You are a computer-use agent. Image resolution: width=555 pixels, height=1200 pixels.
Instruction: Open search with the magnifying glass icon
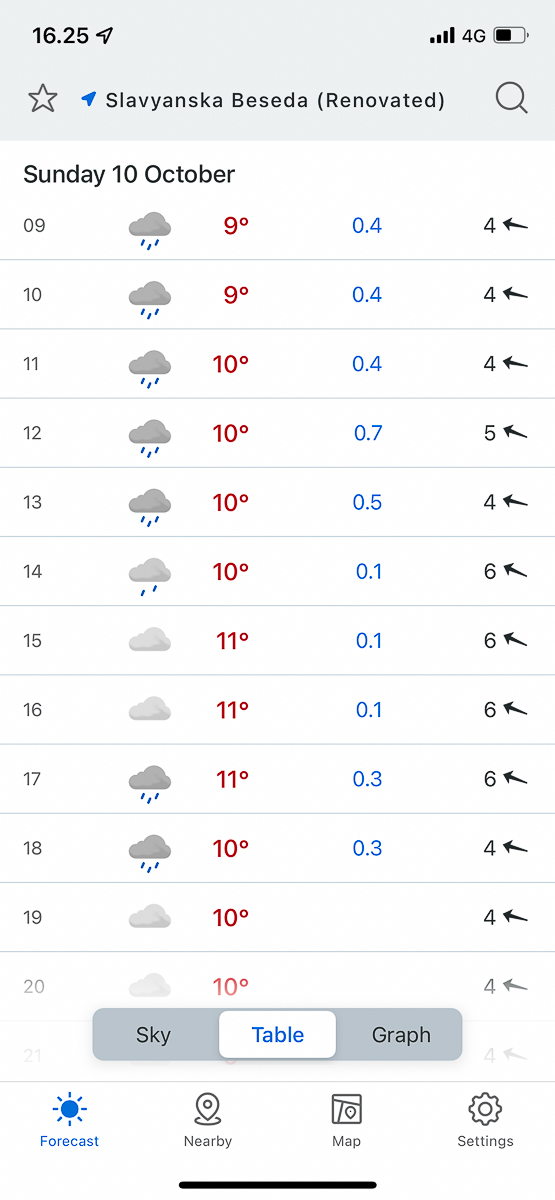(x=511, y=98)
